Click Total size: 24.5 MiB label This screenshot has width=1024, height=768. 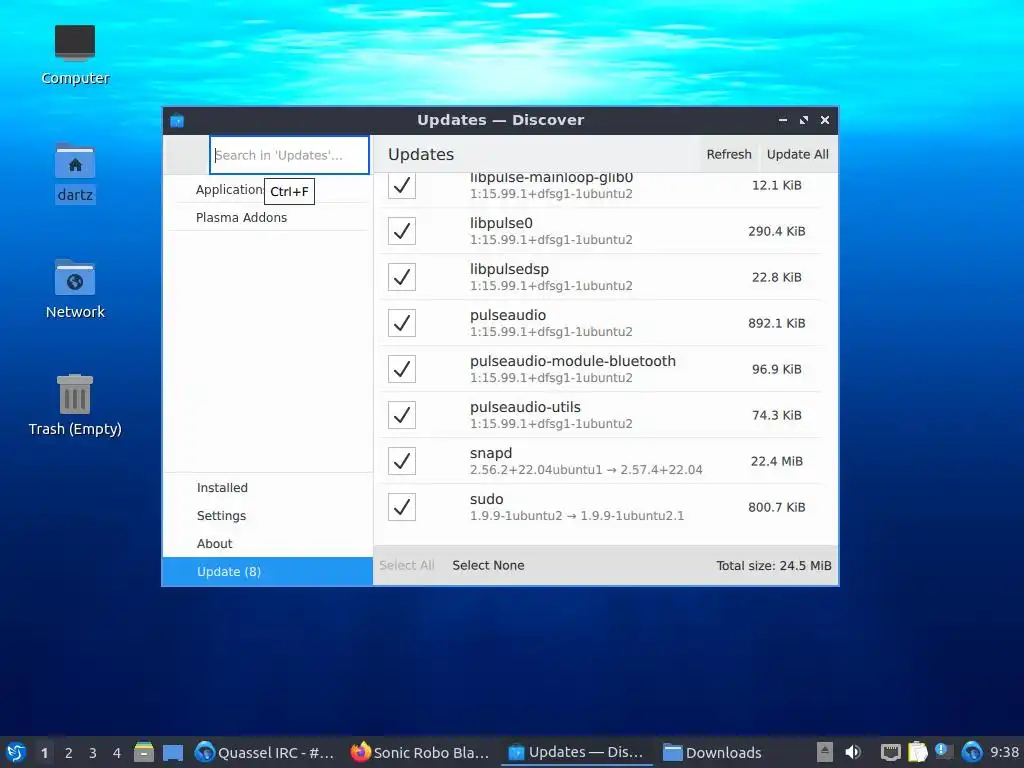773,566
